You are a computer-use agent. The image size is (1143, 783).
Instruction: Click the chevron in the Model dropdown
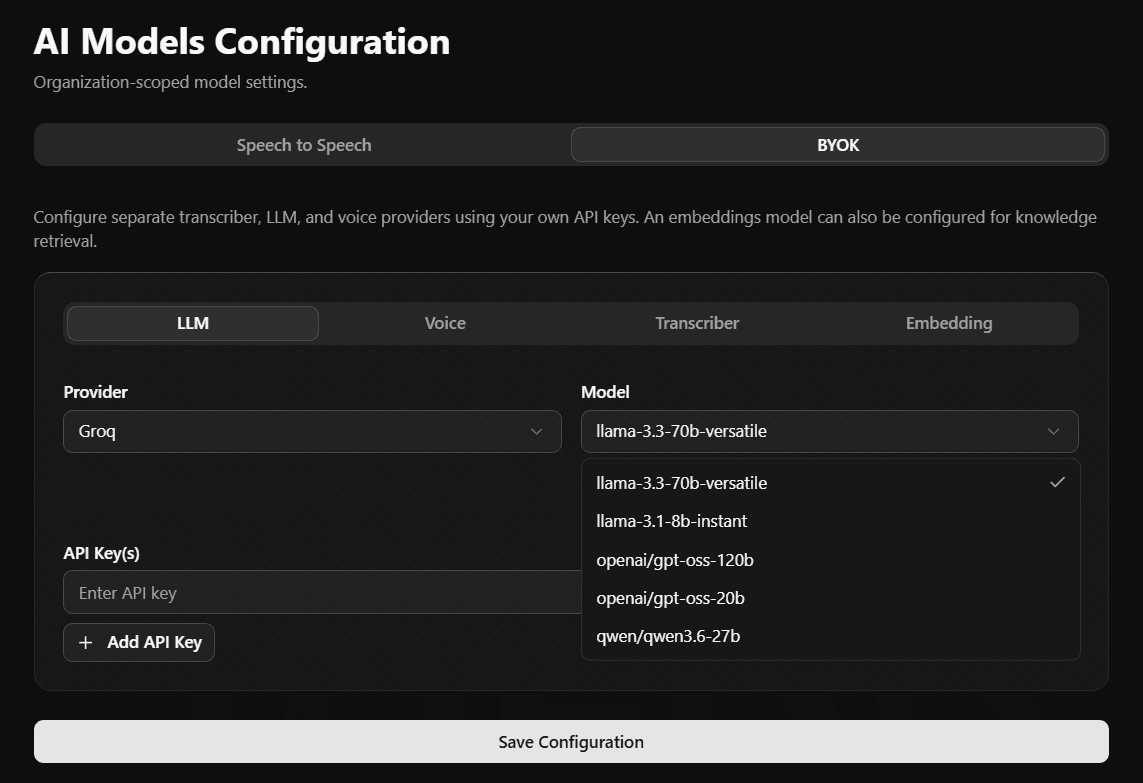(1053, 432)
